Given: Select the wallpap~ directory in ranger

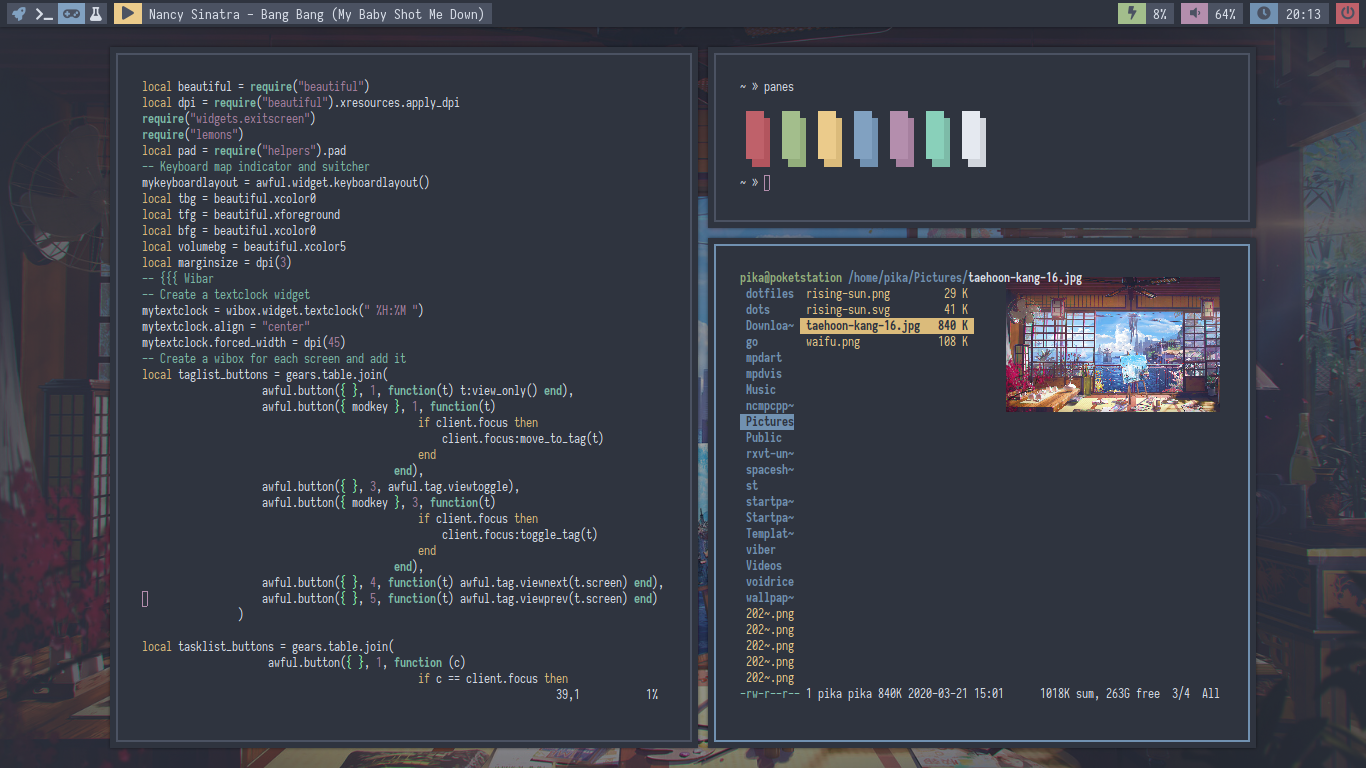Looking at the screenshot, I should coord(769,598).
